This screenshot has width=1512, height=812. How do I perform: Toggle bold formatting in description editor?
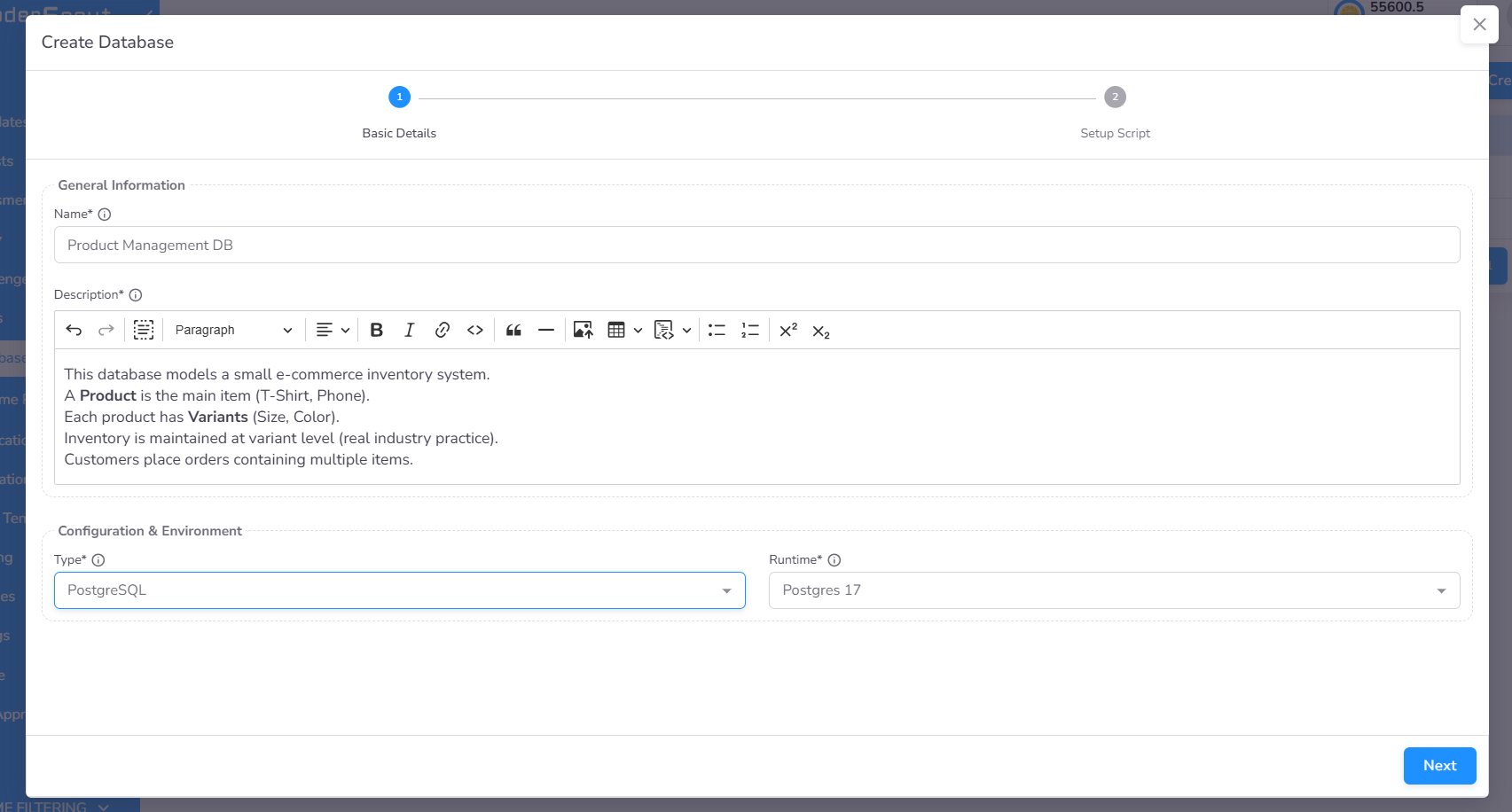tap(376, 330)
